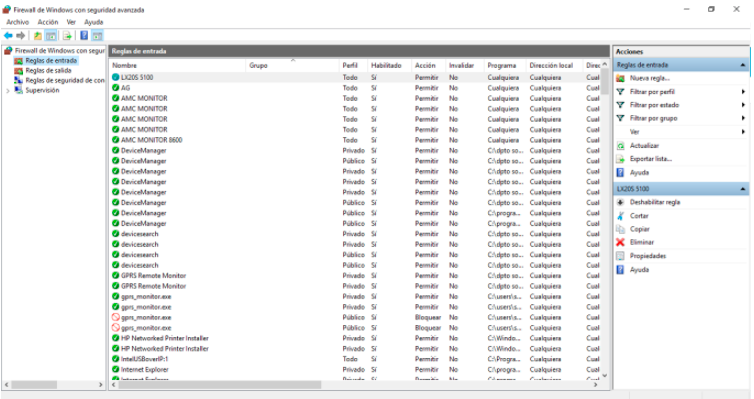
Task: Open the Ayuda menu in menu bar
Action: point(94,22)
